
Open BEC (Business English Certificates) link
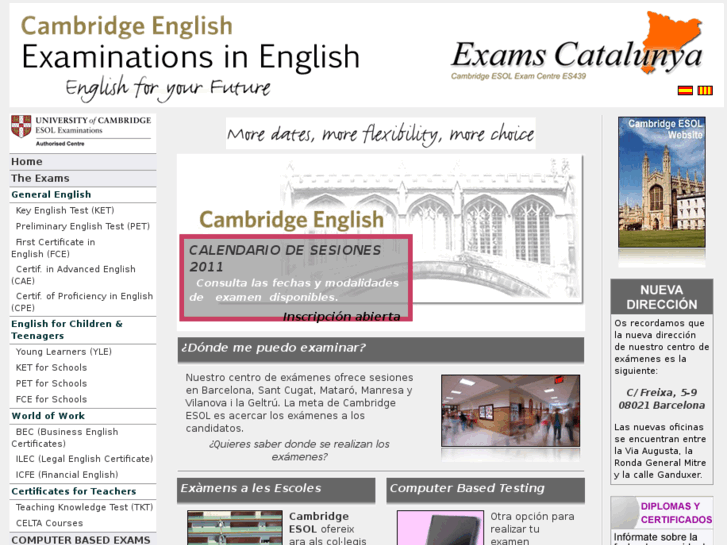click(66, 438)
